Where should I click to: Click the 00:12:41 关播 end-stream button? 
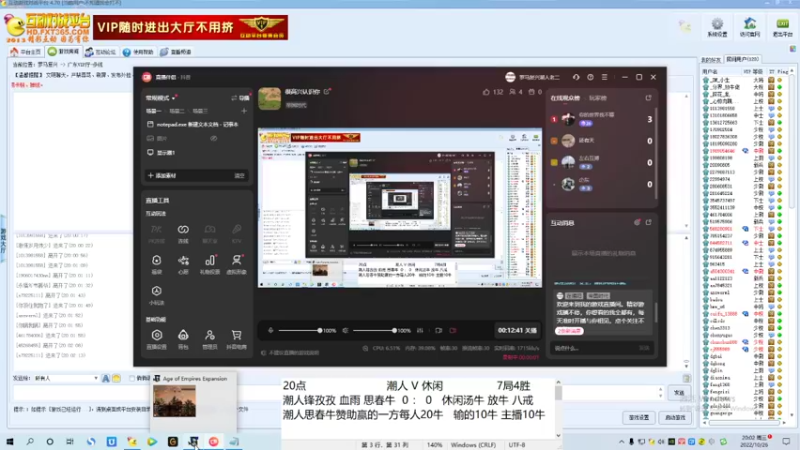(517, 331)
